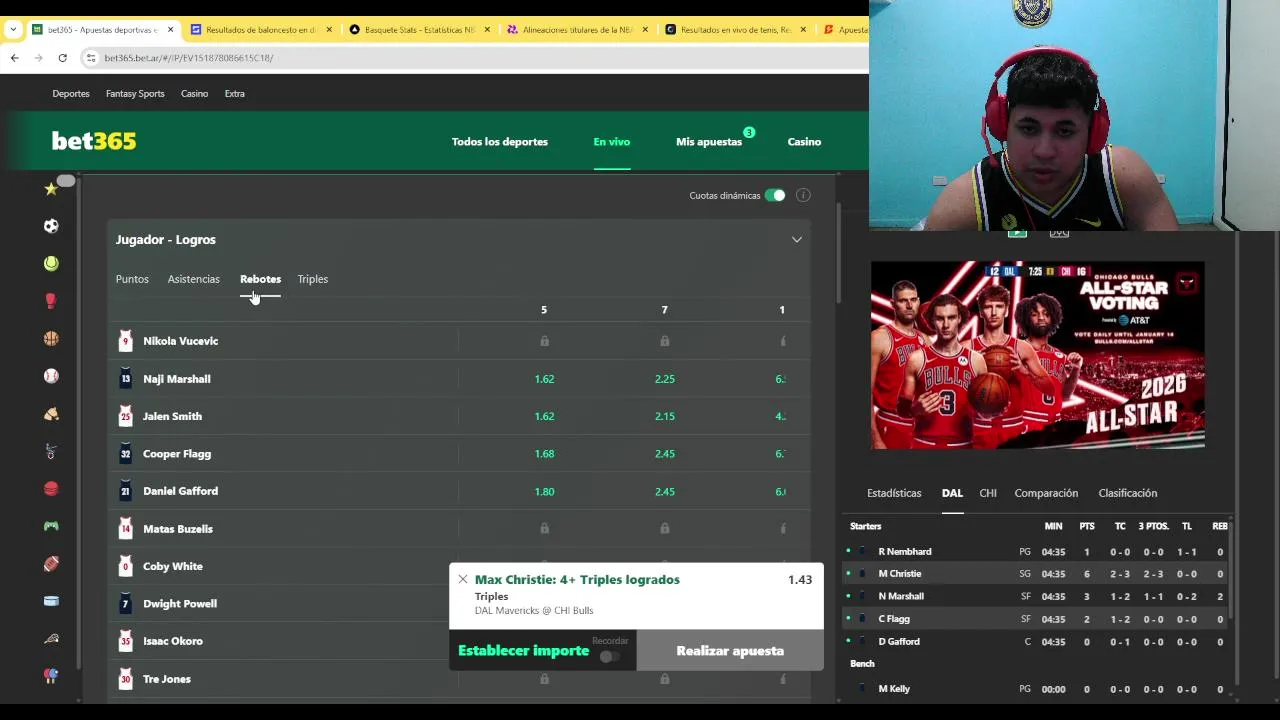The height and width of the screenshot is (720, 1280).
Task: Select the horse racing sport icon
Action: (x=51, y=413)
